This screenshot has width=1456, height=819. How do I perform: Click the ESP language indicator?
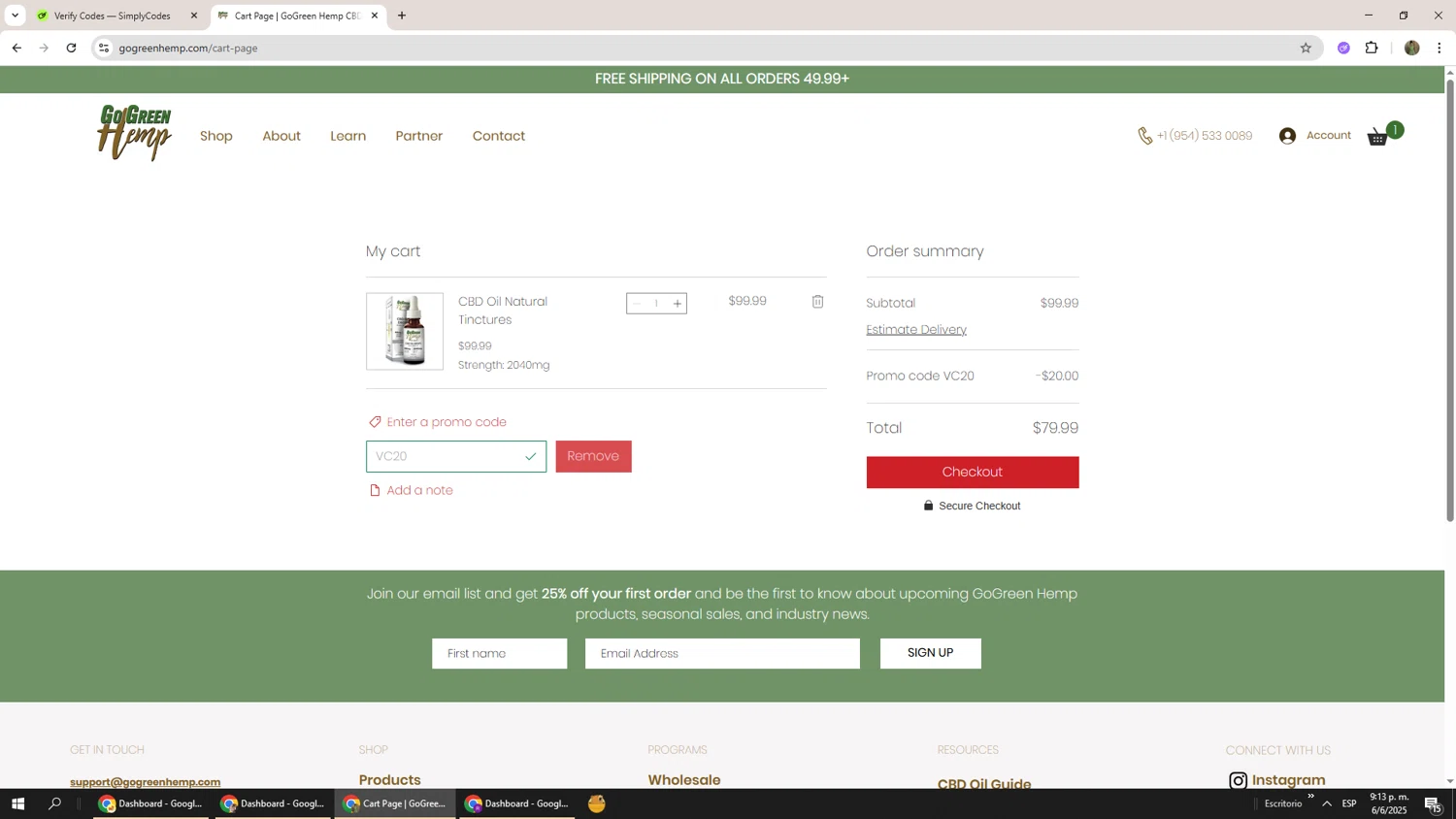pos(1349,803)
